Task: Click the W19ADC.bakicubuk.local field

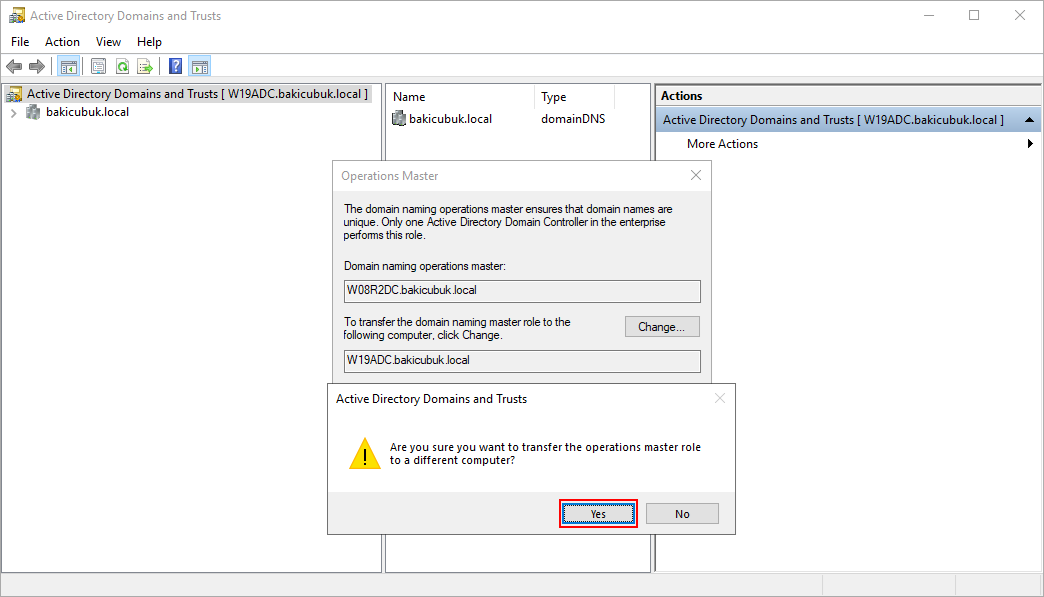Action: tap(522, 361)
